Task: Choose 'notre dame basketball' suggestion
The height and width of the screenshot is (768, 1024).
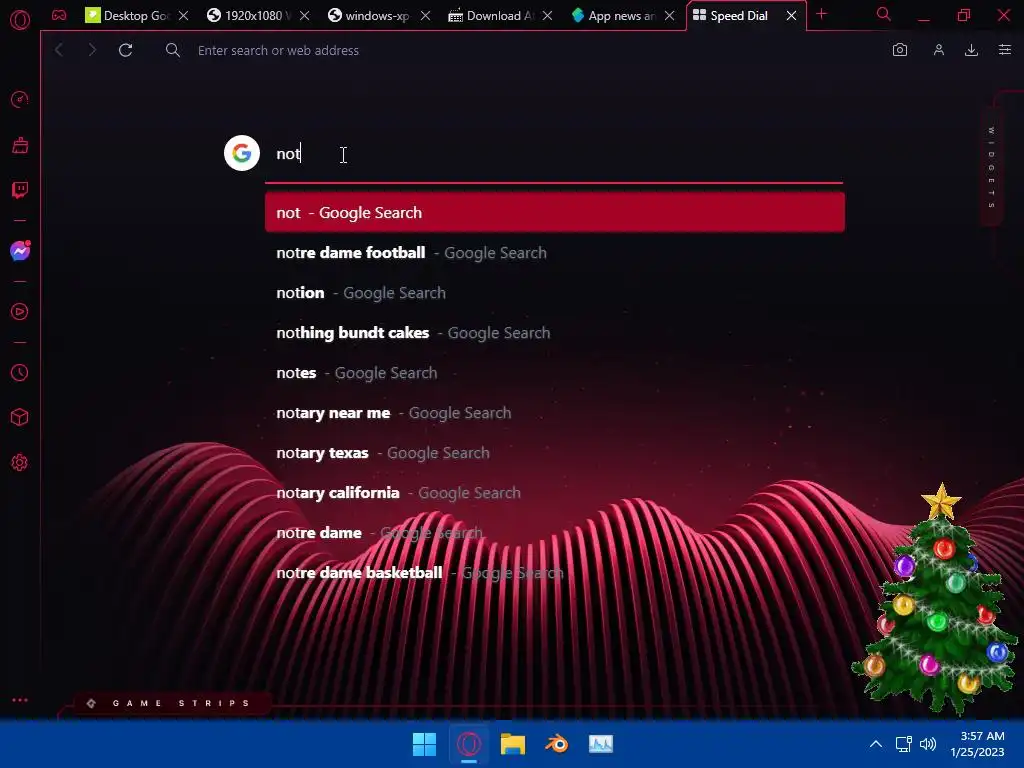Action: click(x=554, y=573)
